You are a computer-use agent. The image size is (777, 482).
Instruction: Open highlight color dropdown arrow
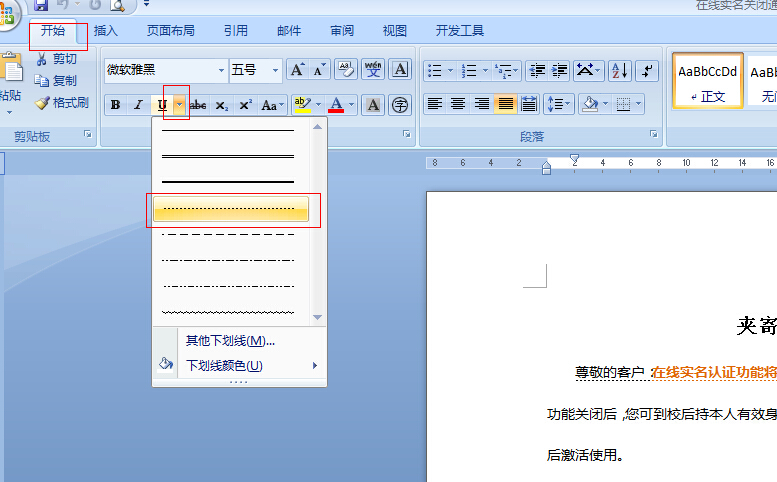coord(319,105)
